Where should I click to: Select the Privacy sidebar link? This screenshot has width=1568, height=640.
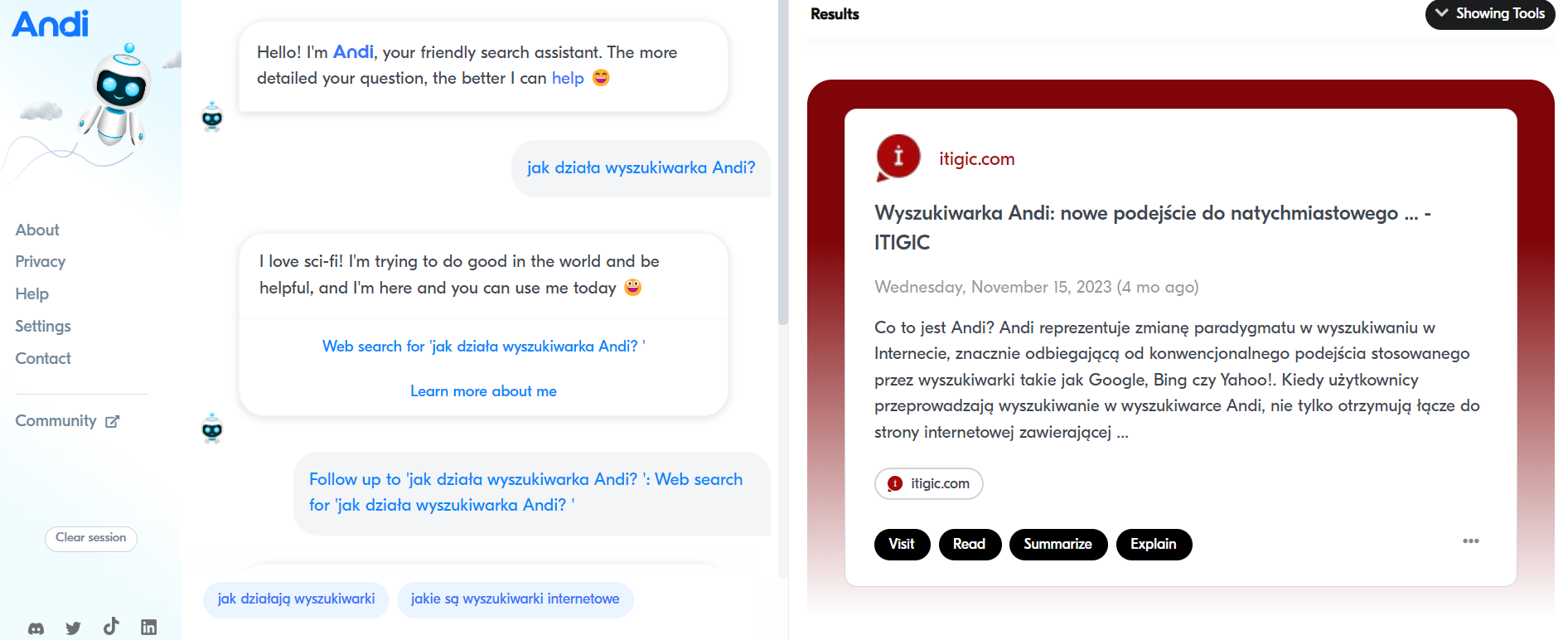click(x=41, y=261)
